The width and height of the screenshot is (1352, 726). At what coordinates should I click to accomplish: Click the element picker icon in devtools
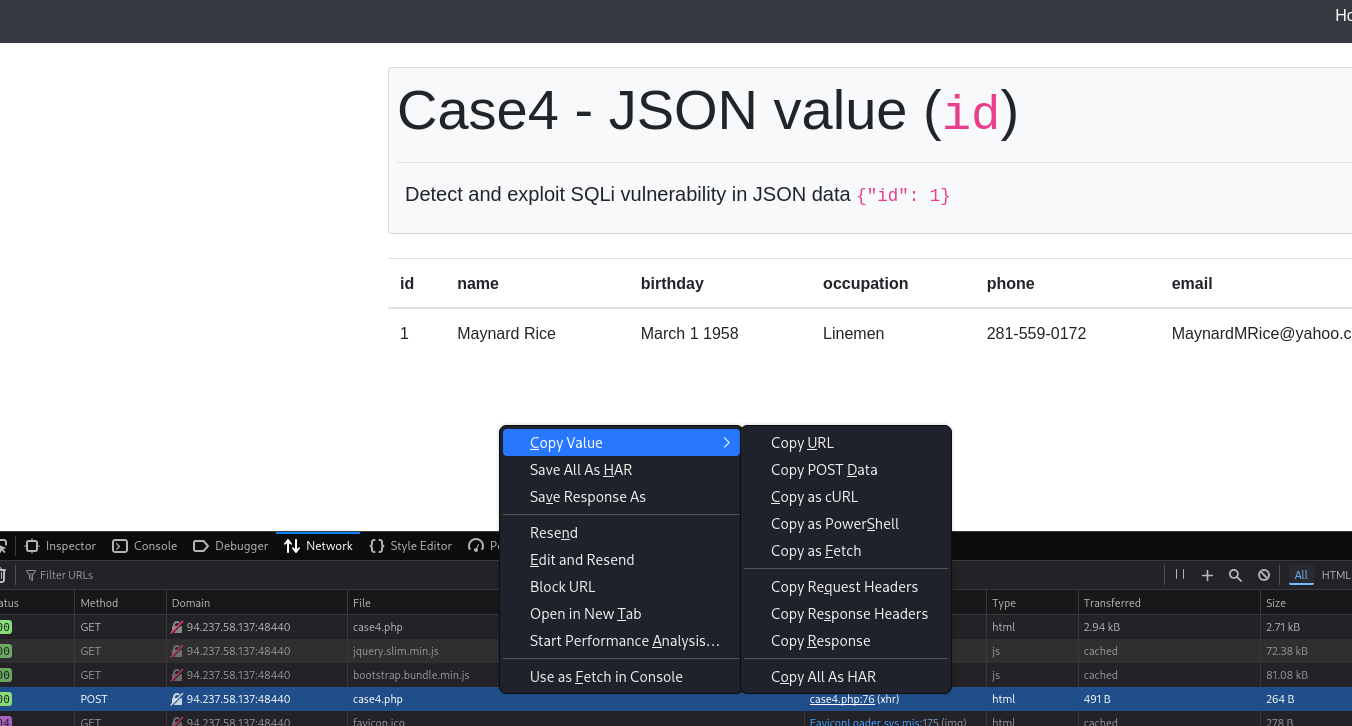coord(3,546)
